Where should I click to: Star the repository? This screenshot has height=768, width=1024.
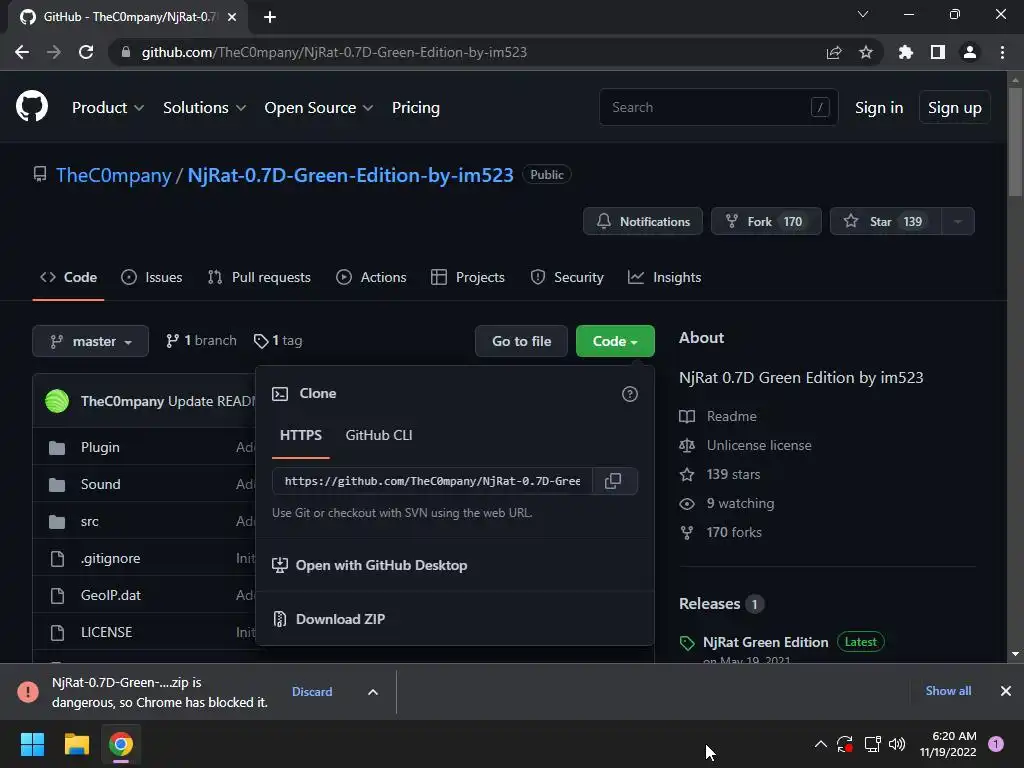tap(886, 221)
